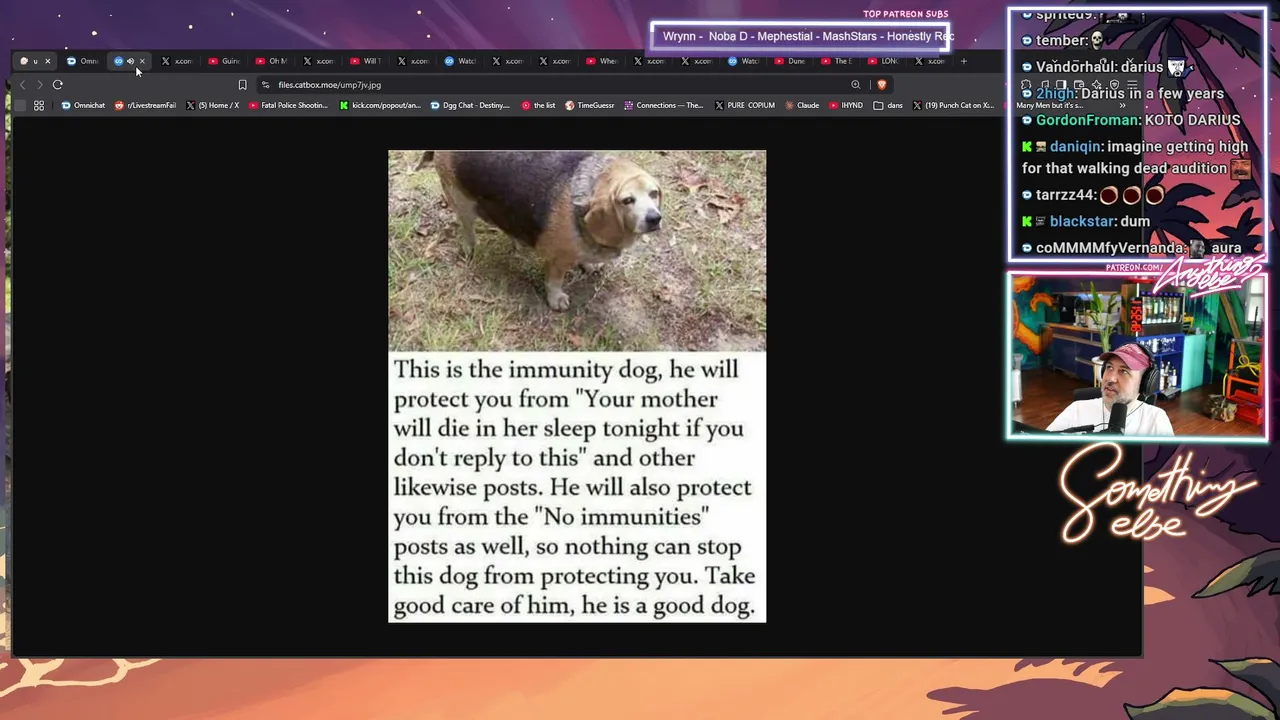1280x720 pixels.
Task: Click chat username daniqin
Action: pyautogui.click(x=1075, y=146)
